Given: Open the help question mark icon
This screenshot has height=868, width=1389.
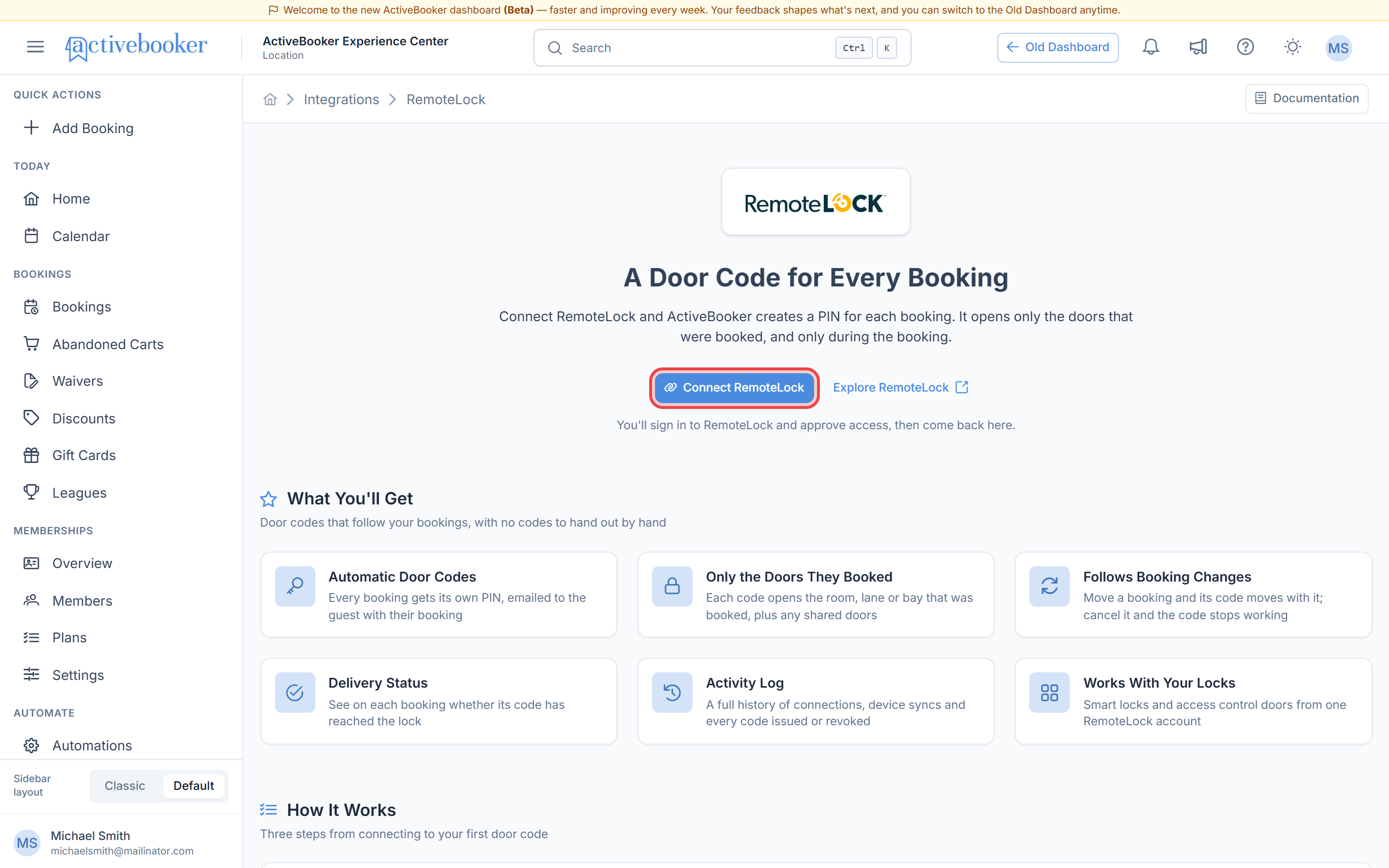Looking at the screenshot, I should (x=1245, y=47).
